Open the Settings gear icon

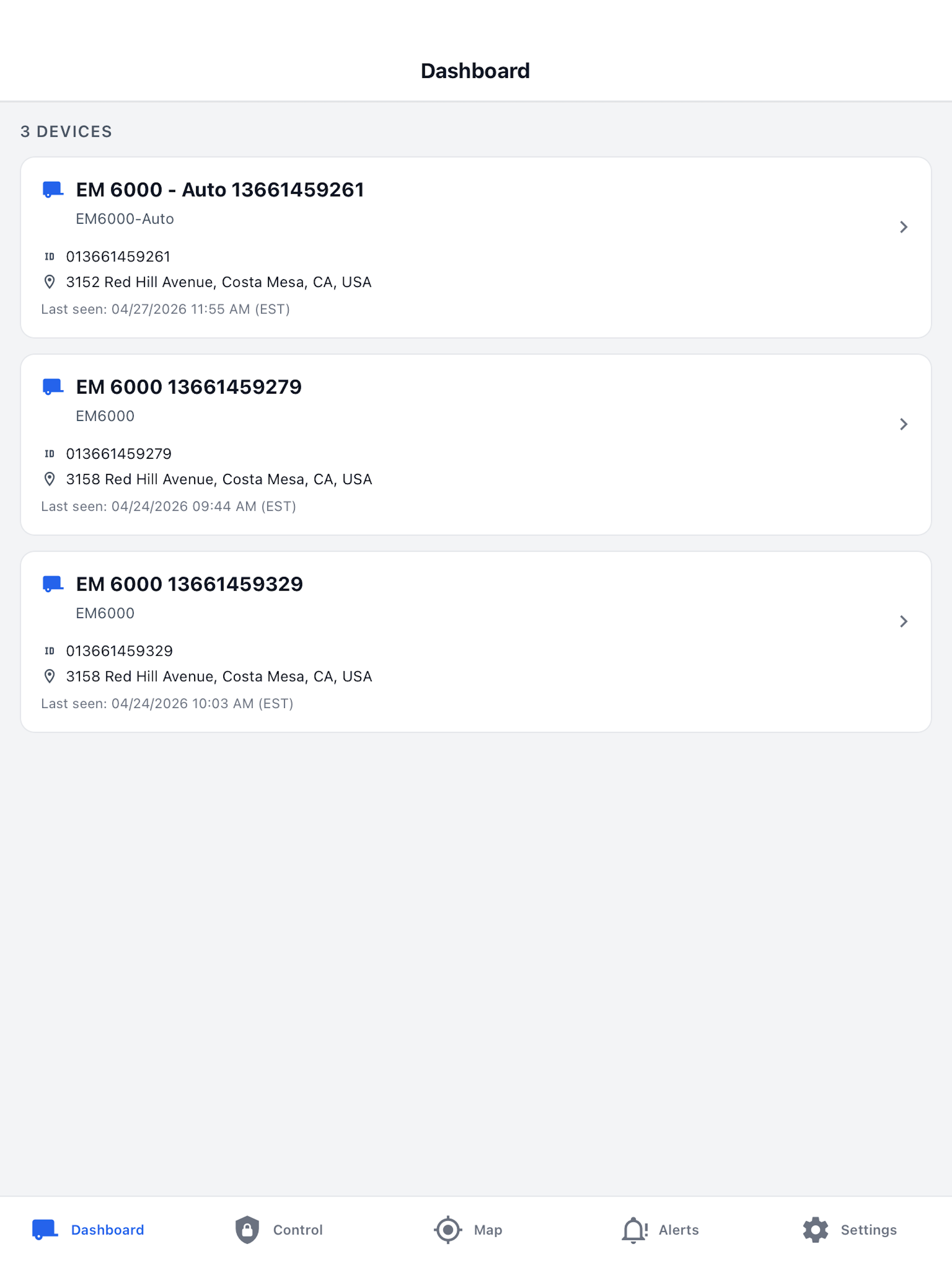815,1230
